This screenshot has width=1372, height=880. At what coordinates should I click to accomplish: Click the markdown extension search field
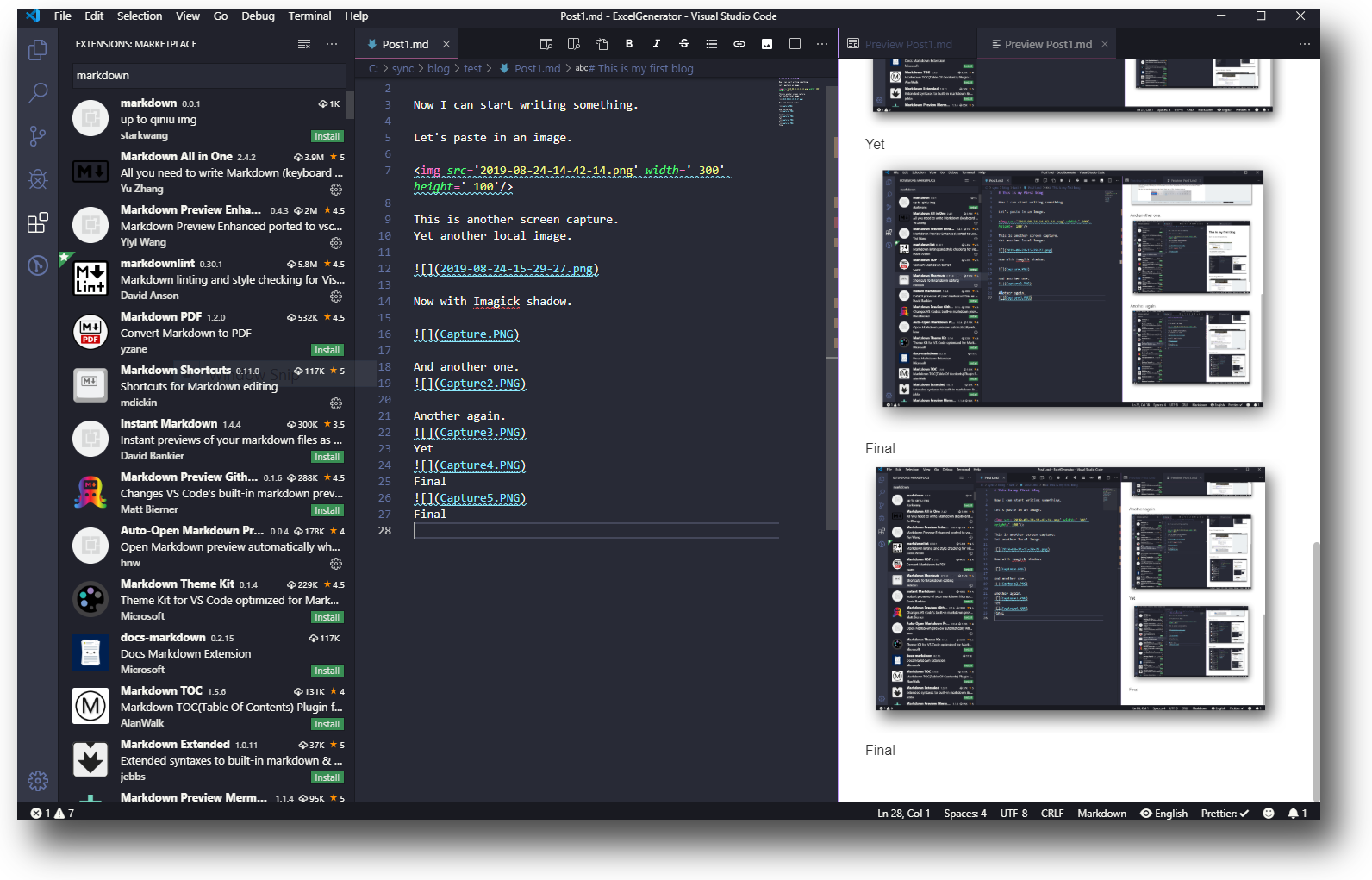[209, 75]
